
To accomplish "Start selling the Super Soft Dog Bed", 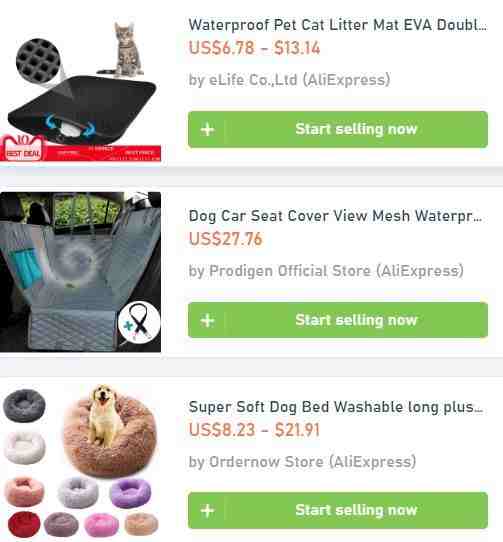I will [x=338, y=511].
